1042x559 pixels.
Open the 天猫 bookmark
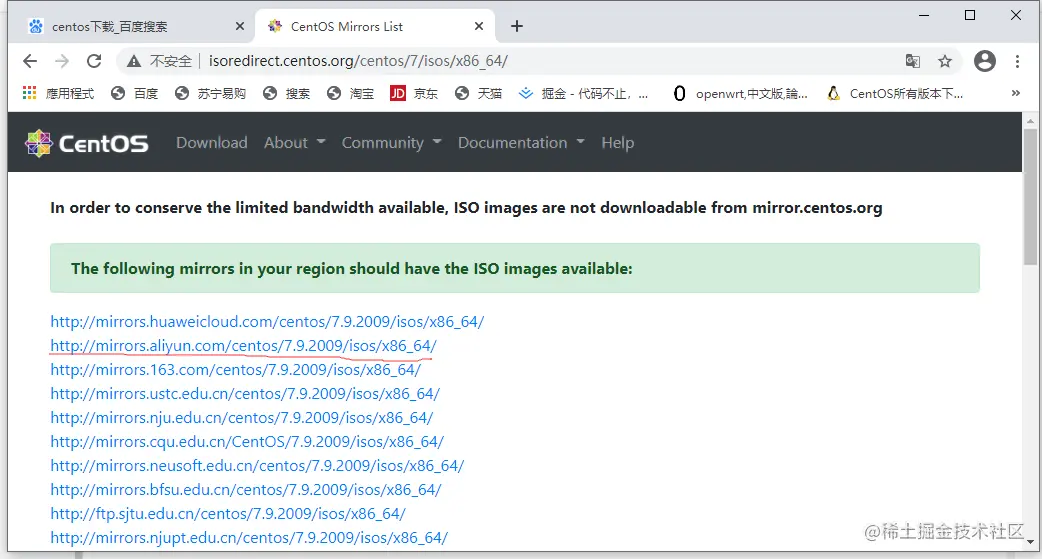[478, 94]
